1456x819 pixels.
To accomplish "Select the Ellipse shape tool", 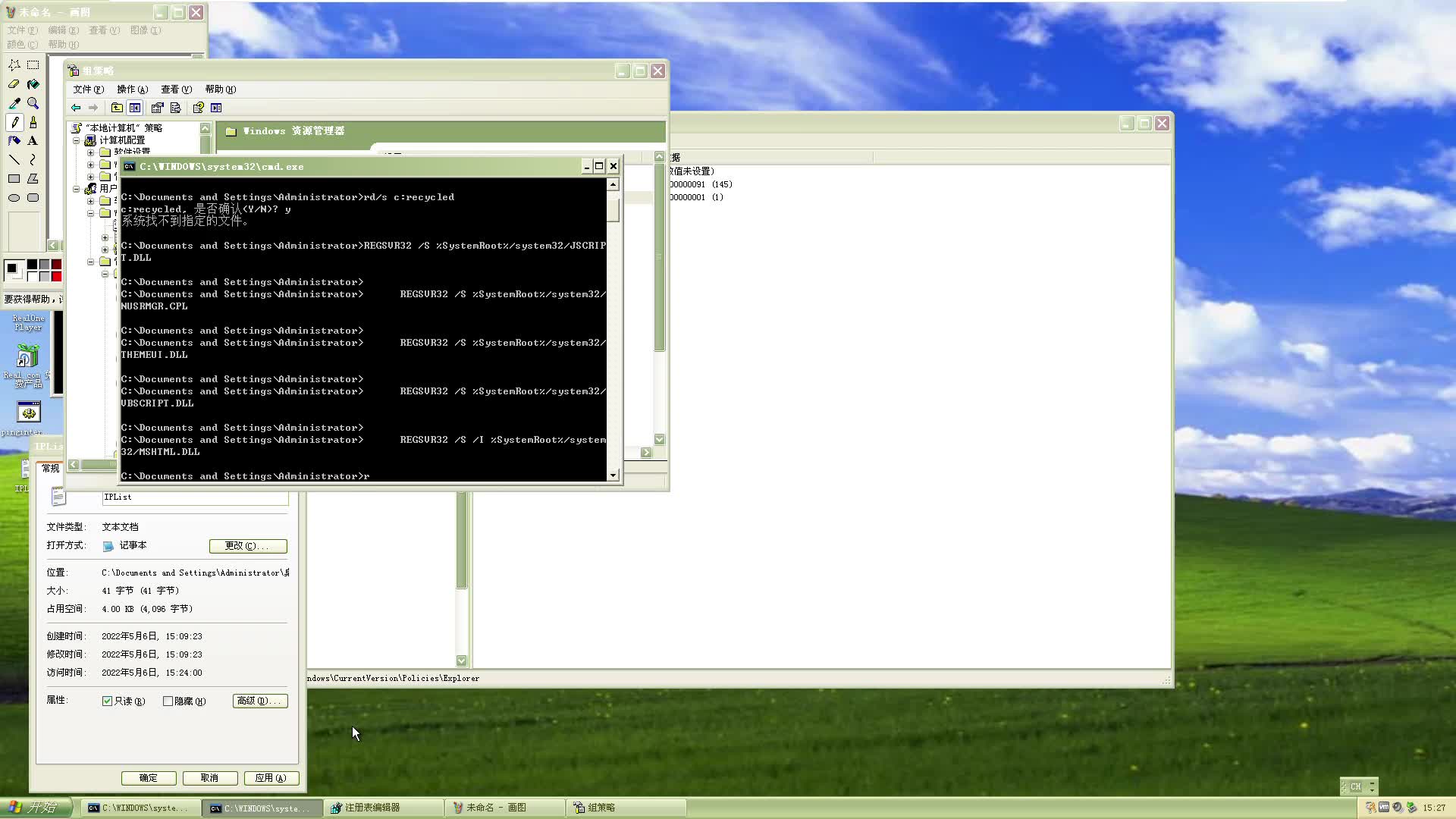I will [x=14, y=198].
